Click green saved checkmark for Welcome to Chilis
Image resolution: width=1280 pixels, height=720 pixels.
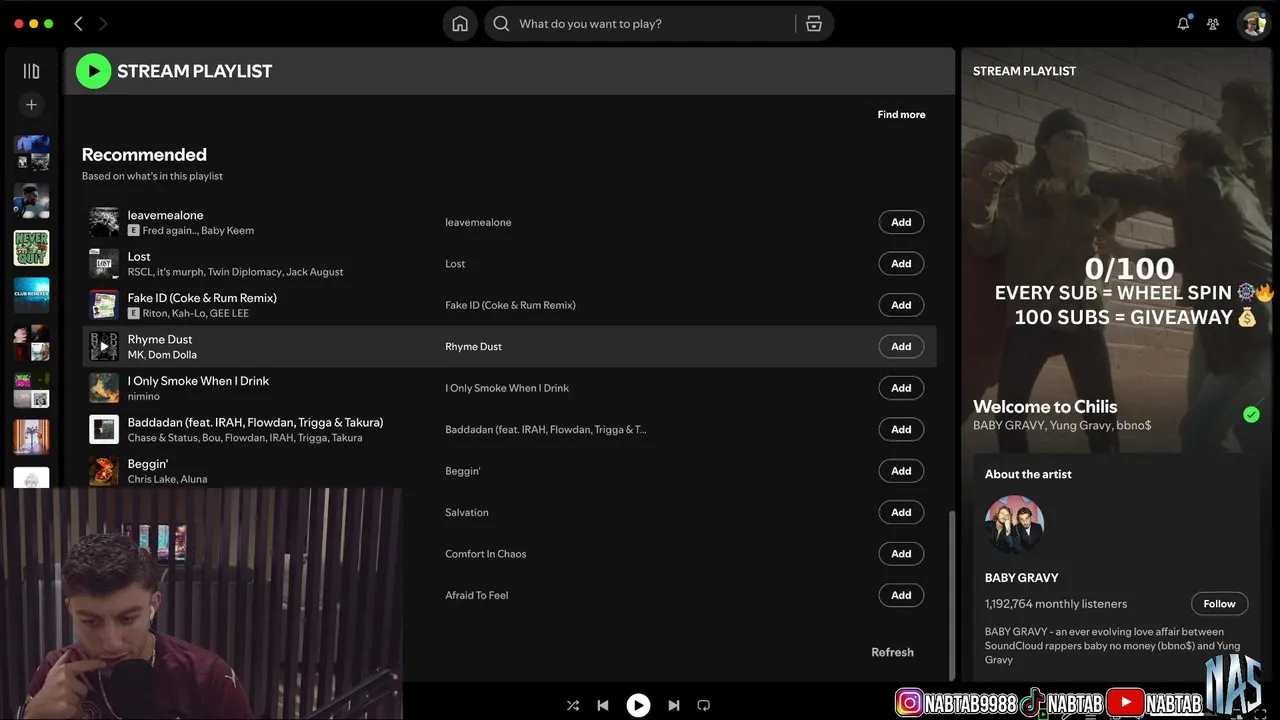click(x=1251, y=414)
